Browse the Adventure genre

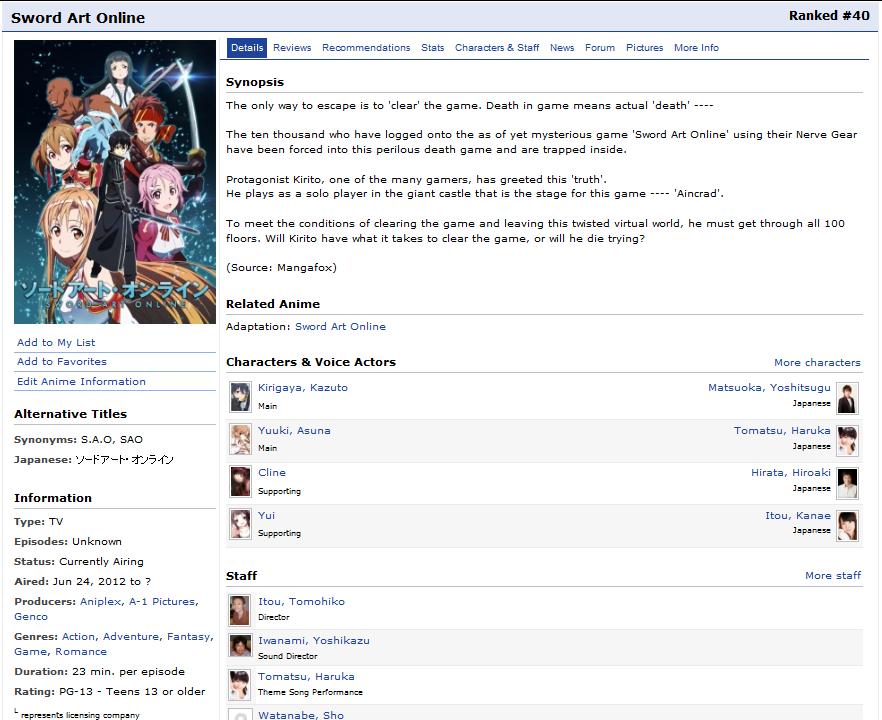(132, 636)
